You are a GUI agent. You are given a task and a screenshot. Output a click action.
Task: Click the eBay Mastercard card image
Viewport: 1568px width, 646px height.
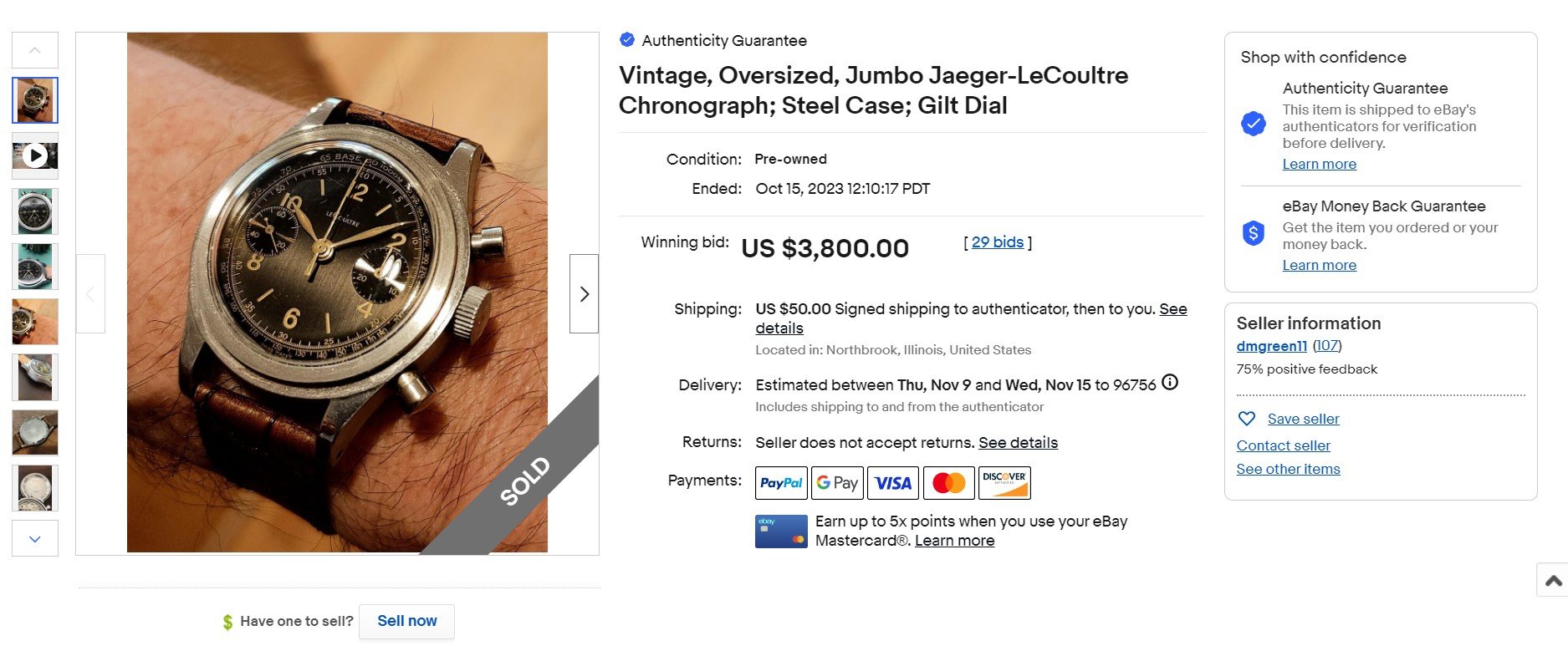(x=781, y=532)
